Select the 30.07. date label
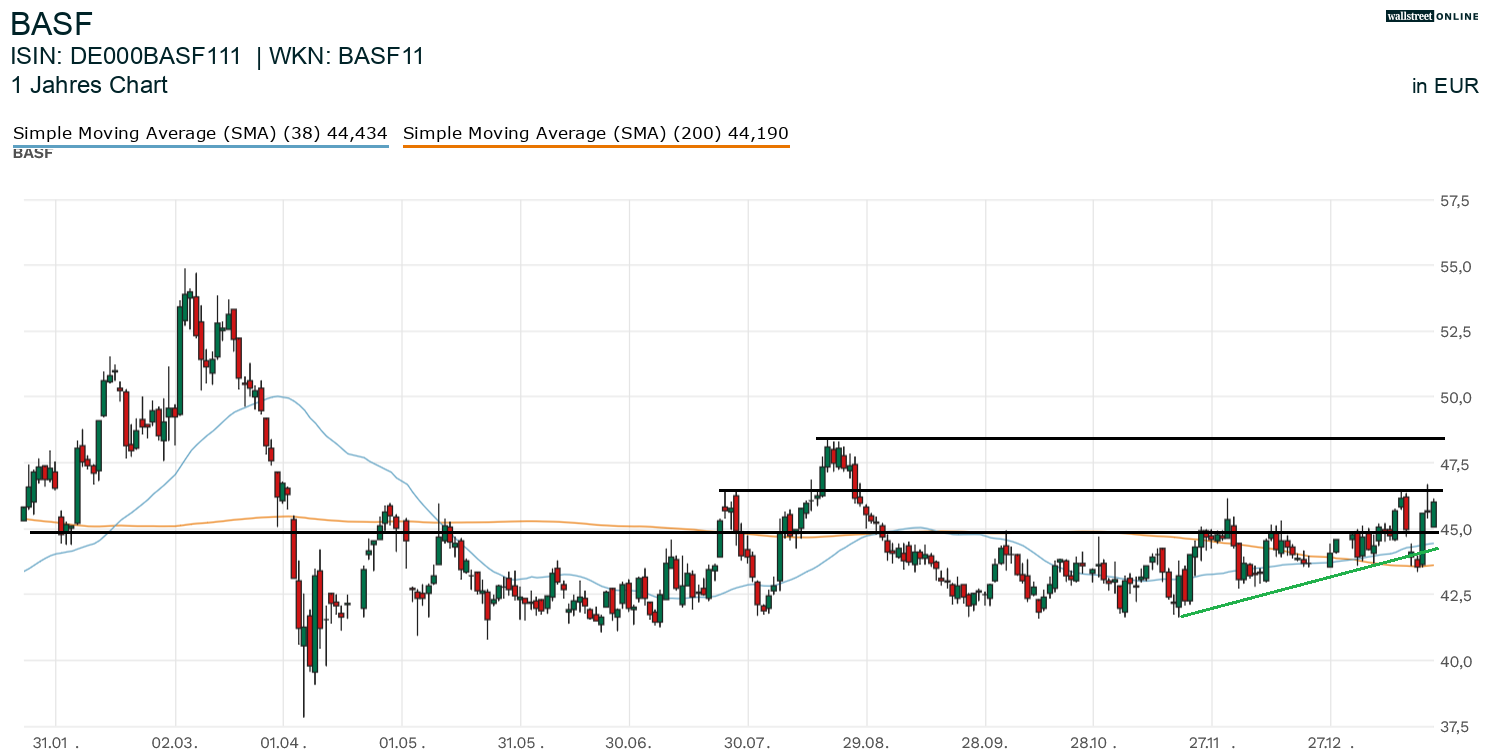The height and width of the screenshot is (751, 1490). point(749,743)
